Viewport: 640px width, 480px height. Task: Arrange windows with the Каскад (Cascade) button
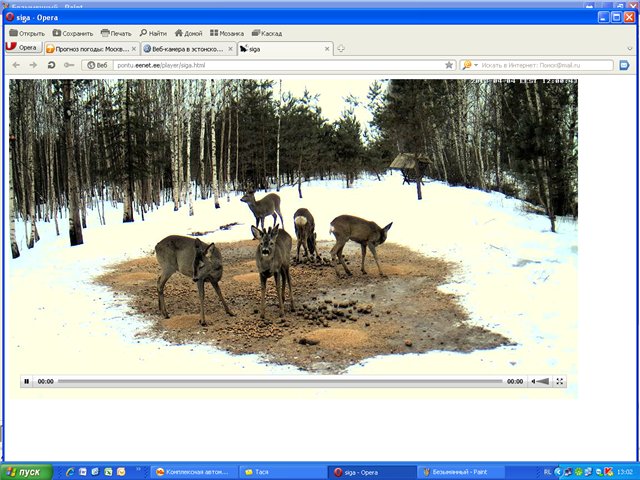click(x=267, y=33)
